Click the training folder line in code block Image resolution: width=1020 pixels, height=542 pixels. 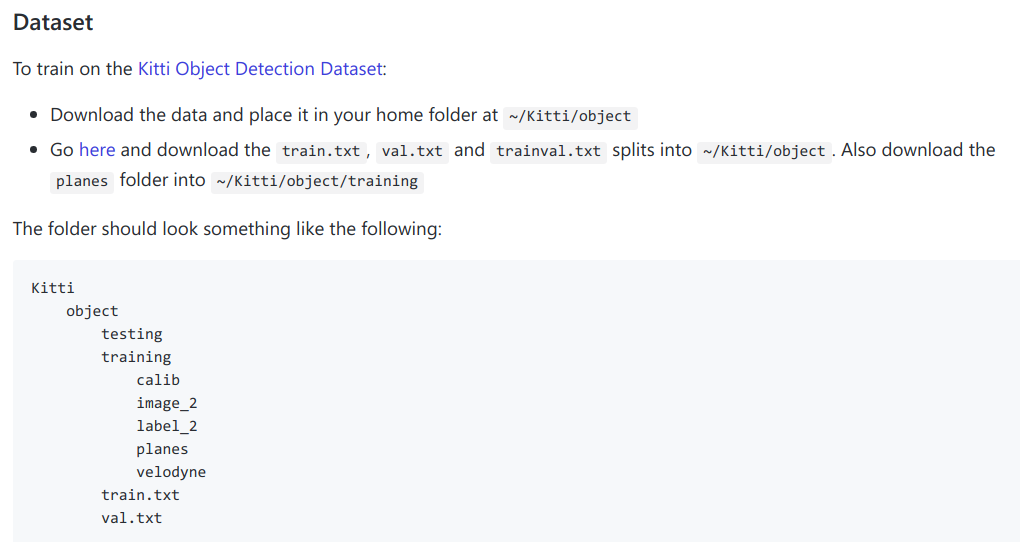pos(136,357)
